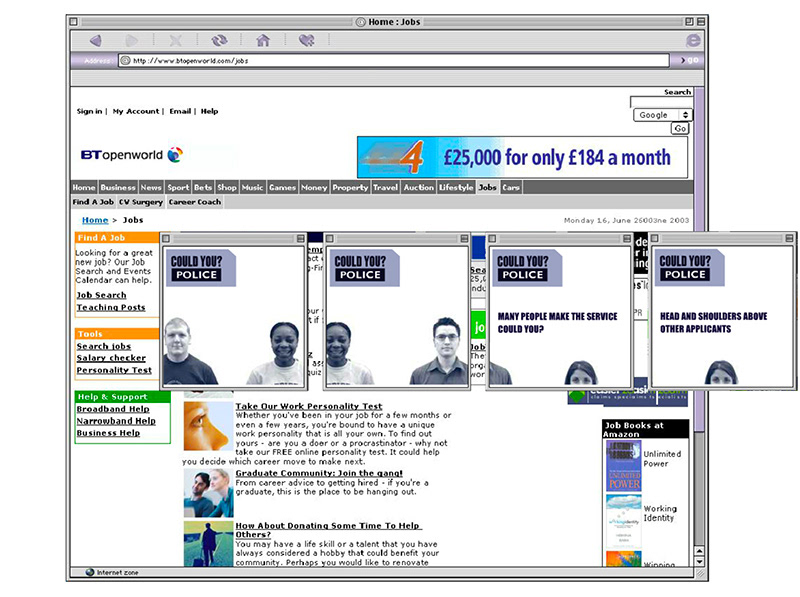
Task: Open the Business Help link
Action: pyautogui.click(x=108, y=433)
